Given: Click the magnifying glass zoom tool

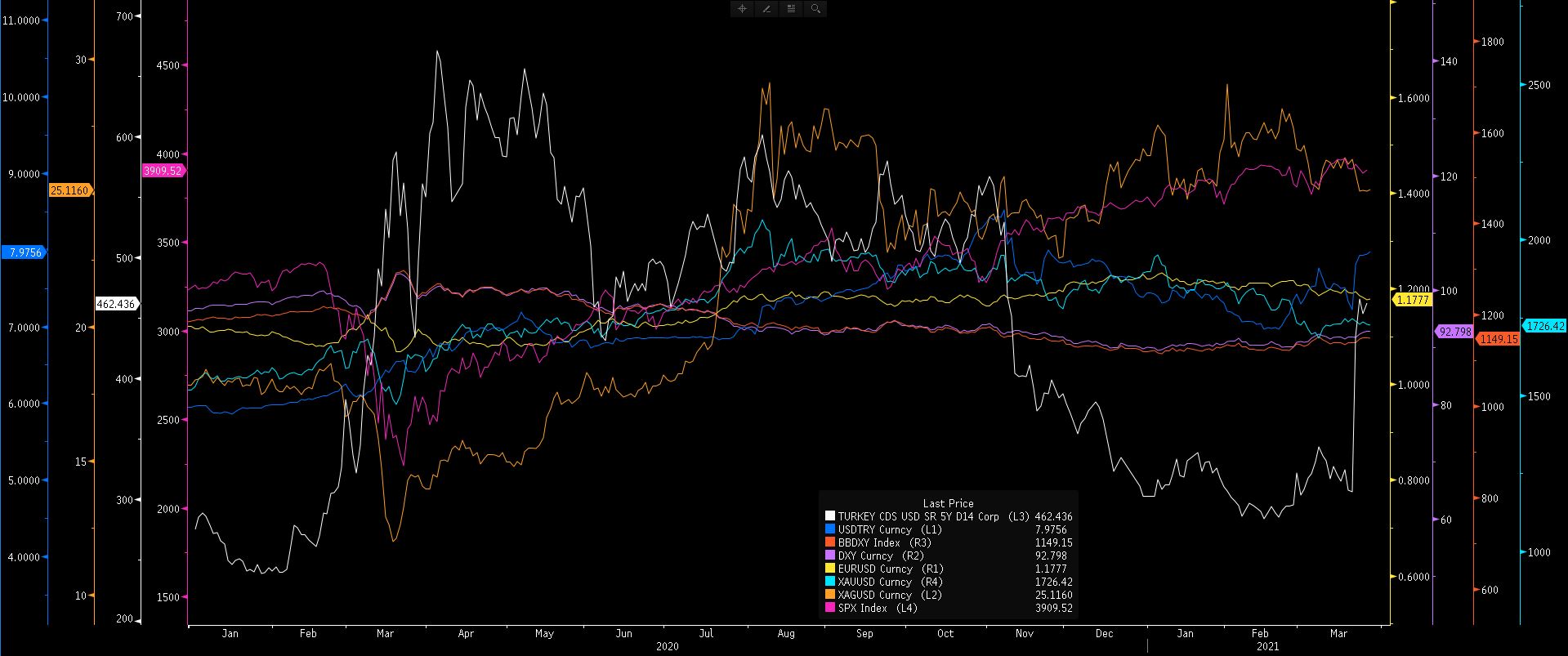Looking at the screenshot, I should (815, 9).
